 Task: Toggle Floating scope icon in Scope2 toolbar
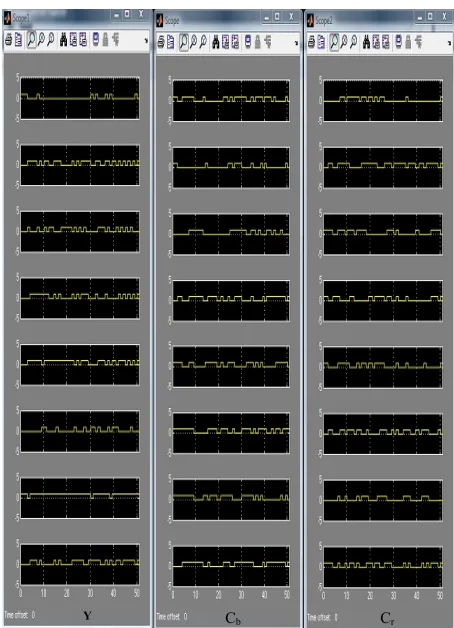[x=398, y=42]
